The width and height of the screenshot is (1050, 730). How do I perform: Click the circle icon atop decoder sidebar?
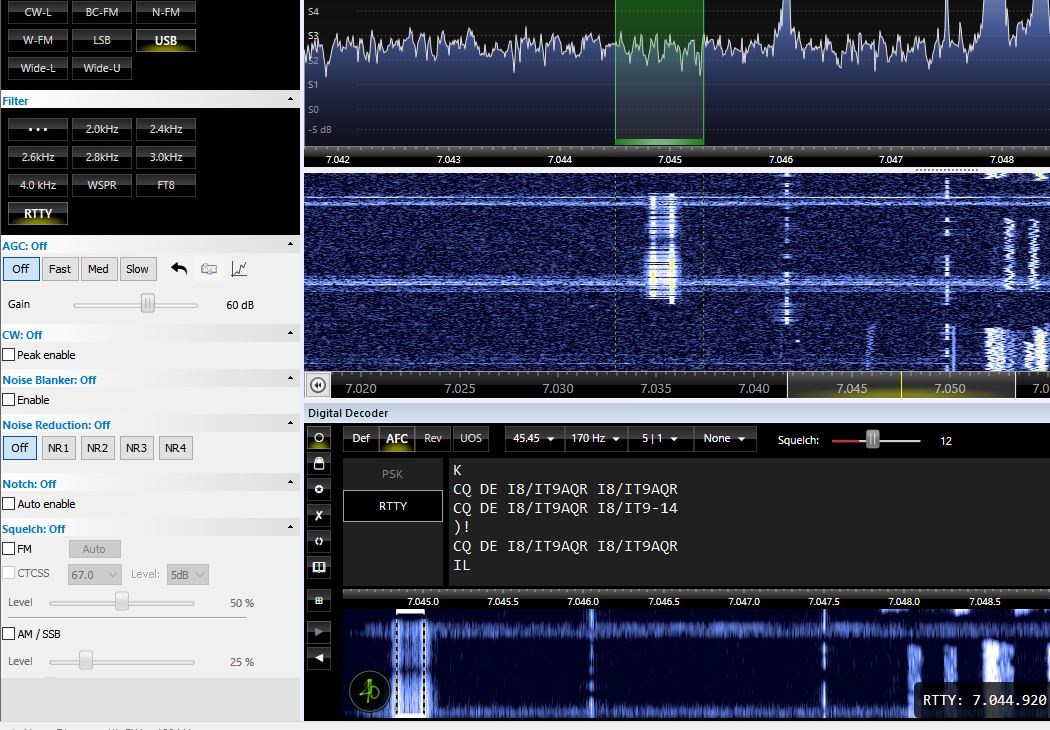pyautogui.click(x=320, y=438)
